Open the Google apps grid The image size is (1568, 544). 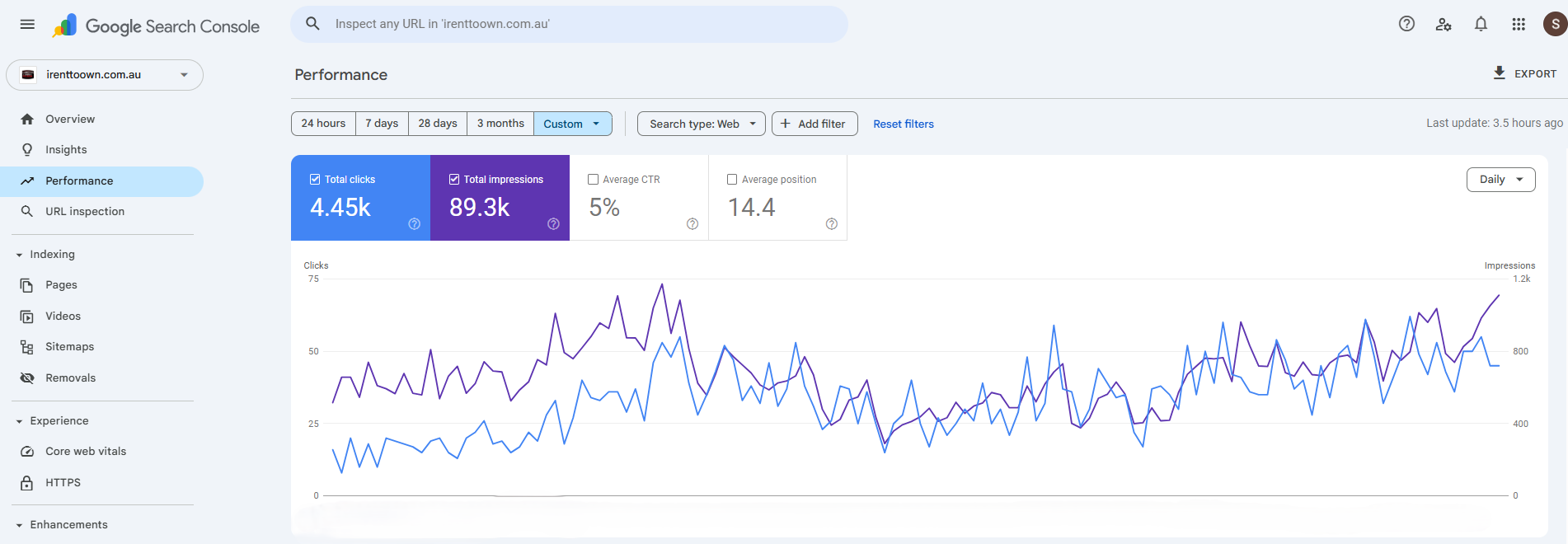pos(1519,24)
